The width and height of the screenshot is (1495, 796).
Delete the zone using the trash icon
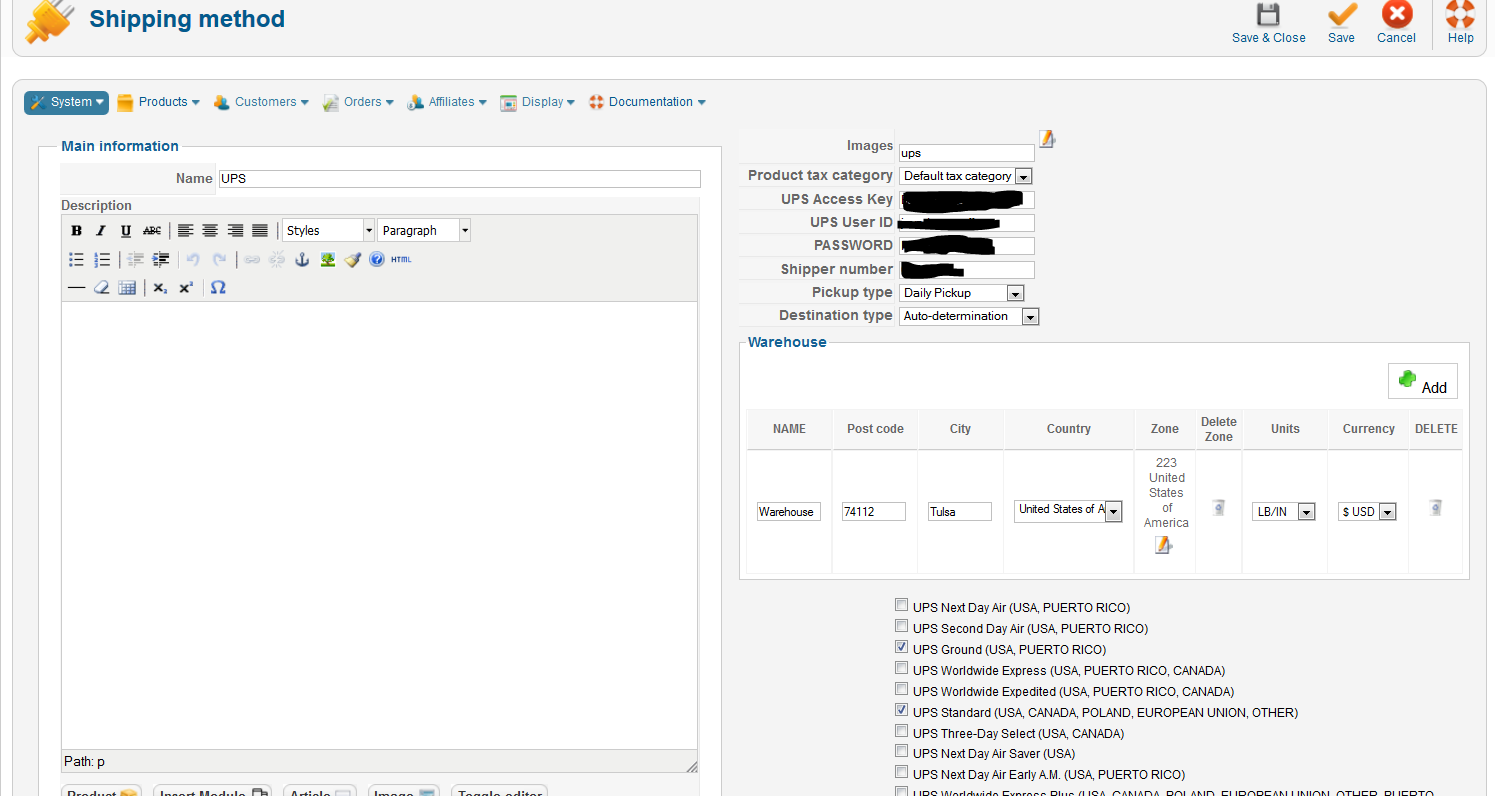[x=1218, y=508]
